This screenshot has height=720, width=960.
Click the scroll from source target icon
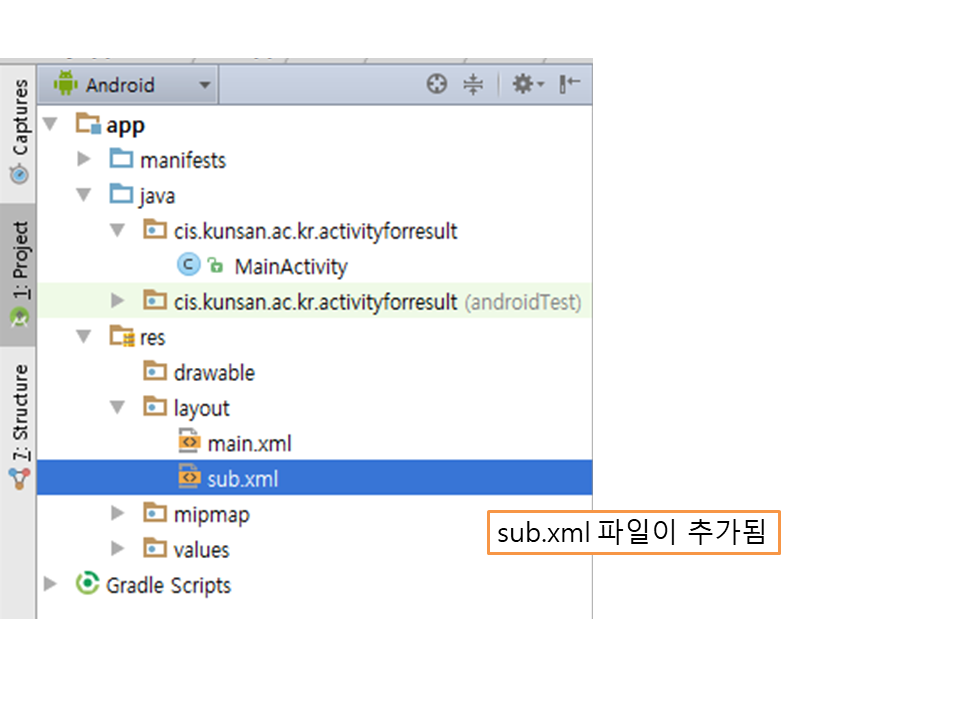coord(436,85)
